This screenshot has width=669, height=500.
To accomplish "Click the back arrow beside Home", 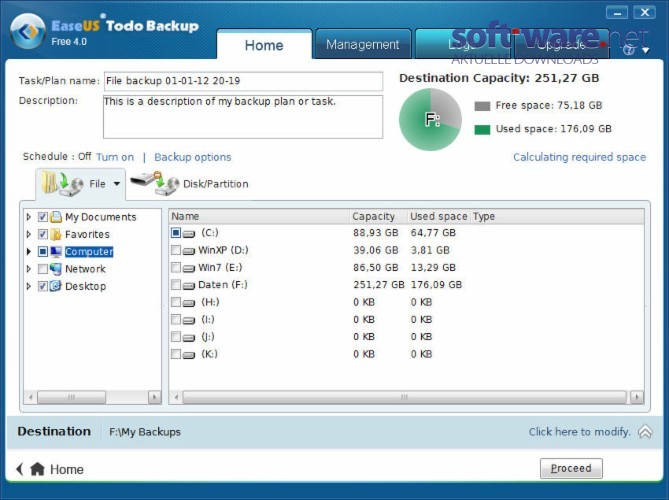I will [19, 469].
